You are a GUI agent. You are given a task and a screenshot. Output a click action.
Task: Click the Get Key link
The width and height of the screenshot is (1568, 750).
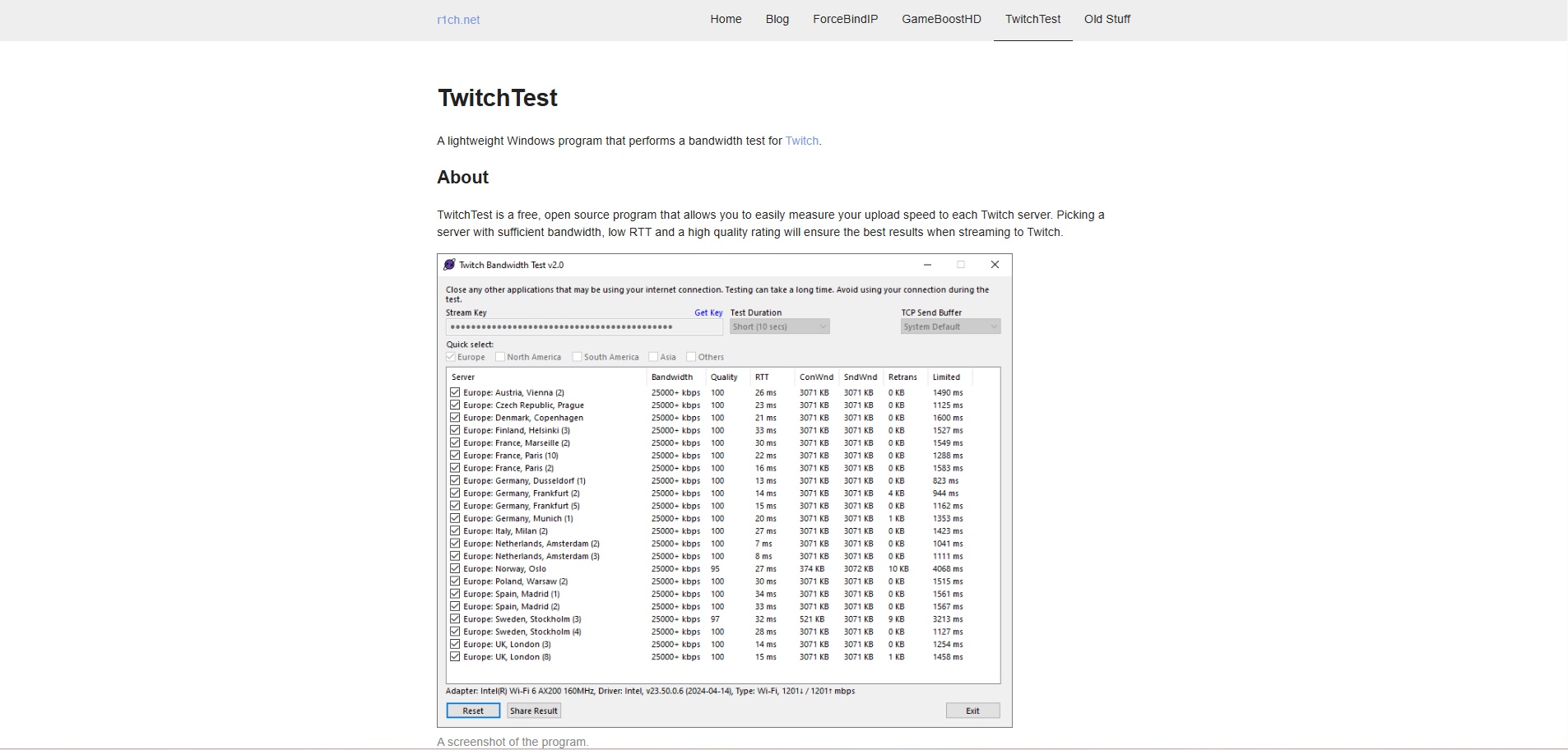point(708,312)
